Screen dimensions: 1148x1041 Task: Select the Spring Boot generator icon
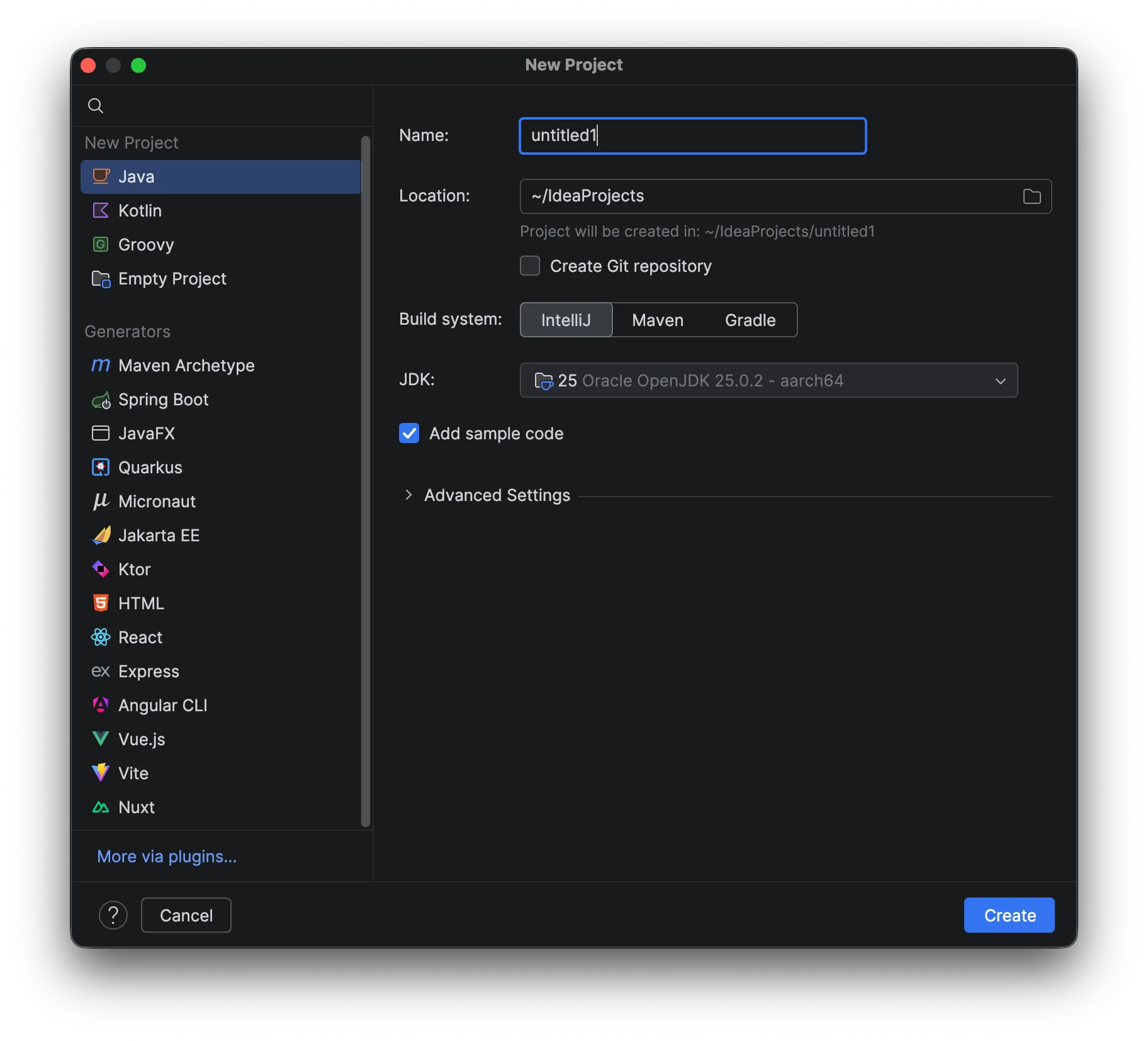pyautogui.click(x=101, y=400)
